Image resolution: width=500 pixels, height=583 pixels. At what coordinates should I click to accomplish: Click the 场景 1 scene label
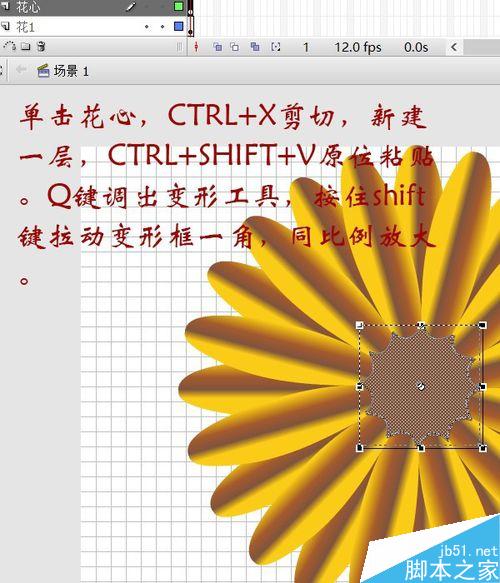71,71
